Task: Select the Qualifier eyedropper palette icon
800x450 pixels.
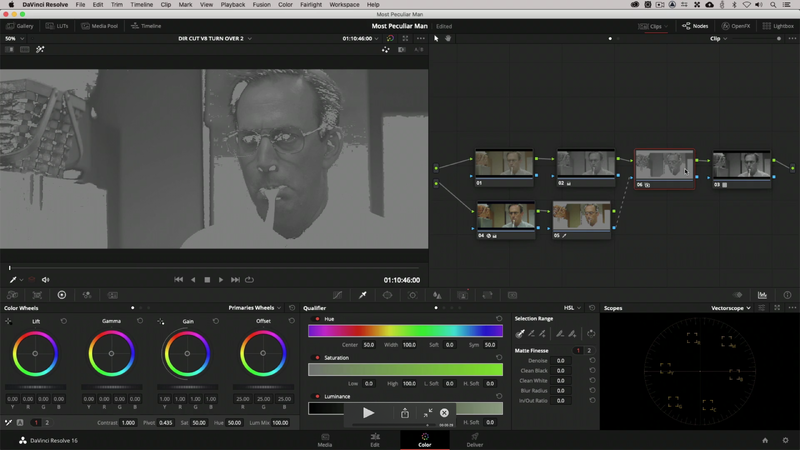Action: pyautogui.click(x=362, y=295)
